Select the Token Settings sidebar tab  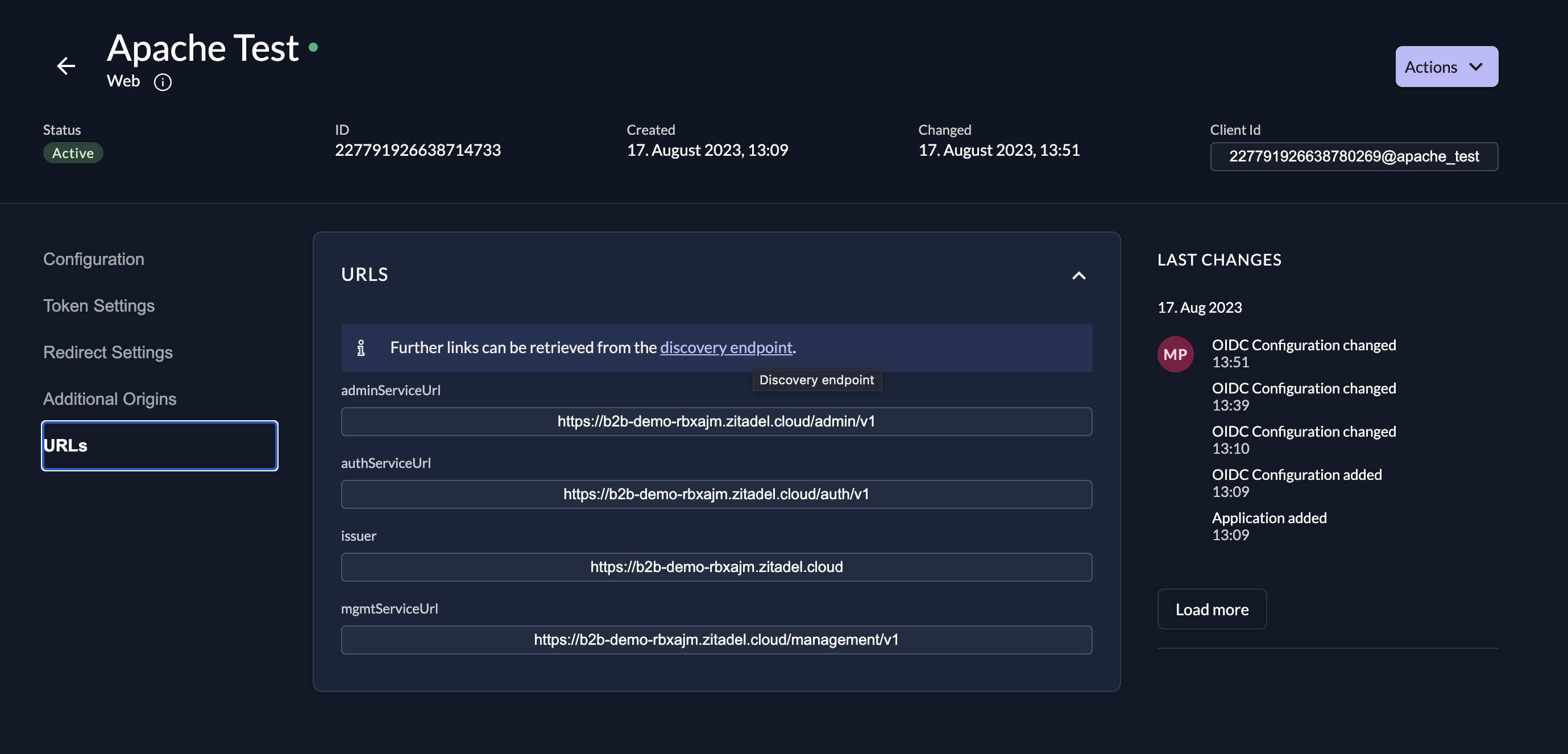(x=99, y=306)
